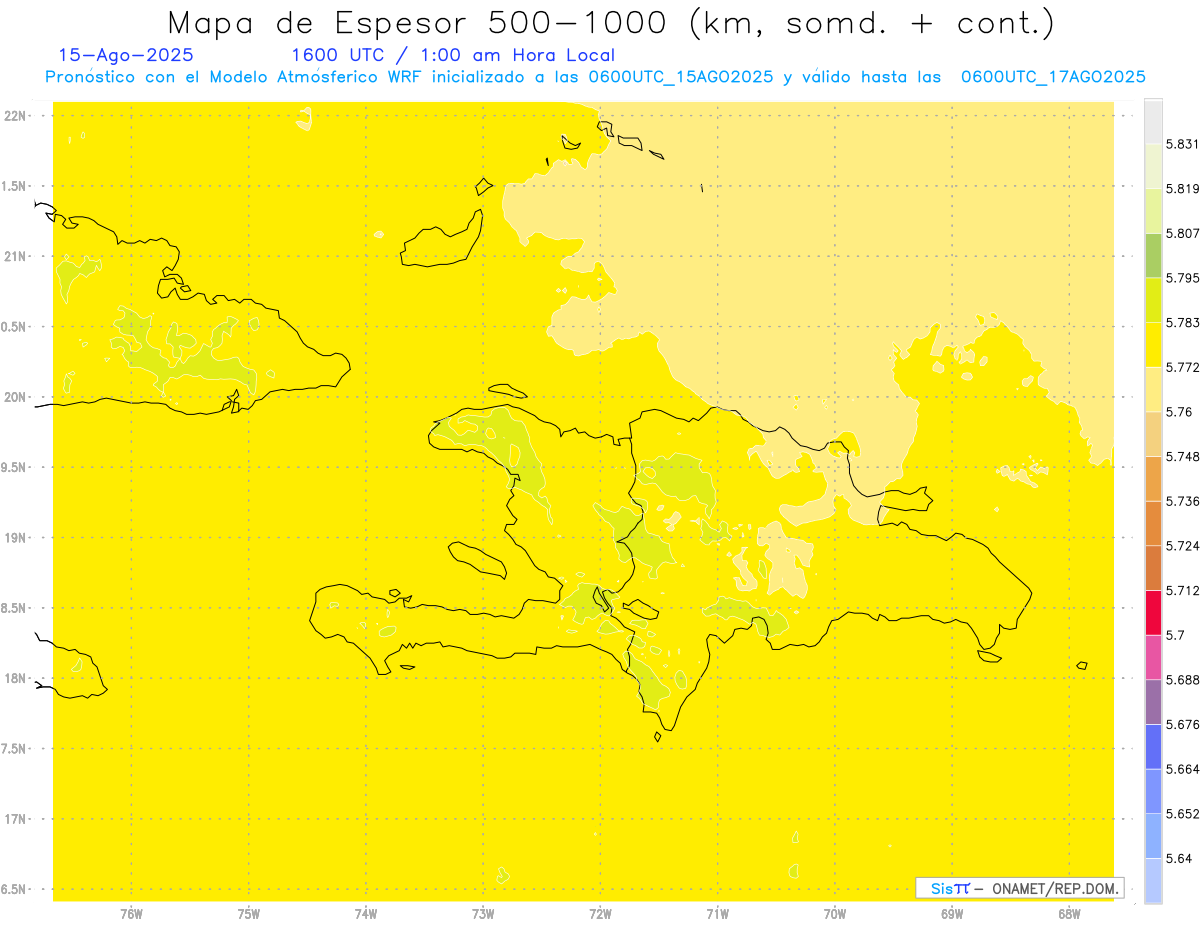This screenshot has width=1200, height=927.
Task: Click the latitude label '6.5N'
Action: [15, 889]
